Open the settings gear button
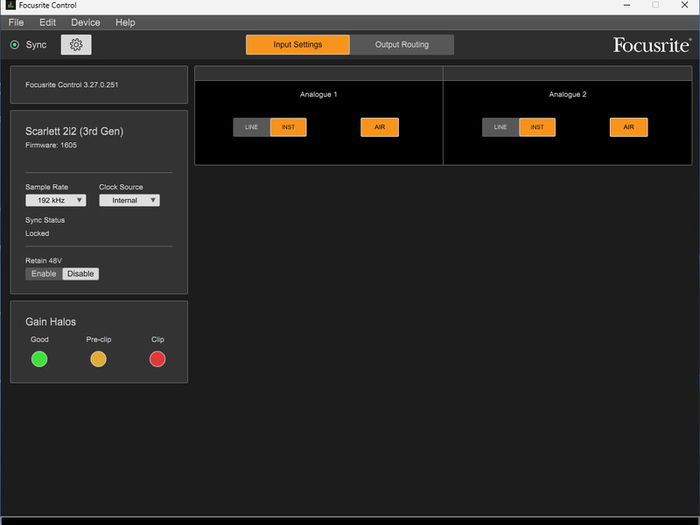The image size is (700, 525). coord(76,45)
